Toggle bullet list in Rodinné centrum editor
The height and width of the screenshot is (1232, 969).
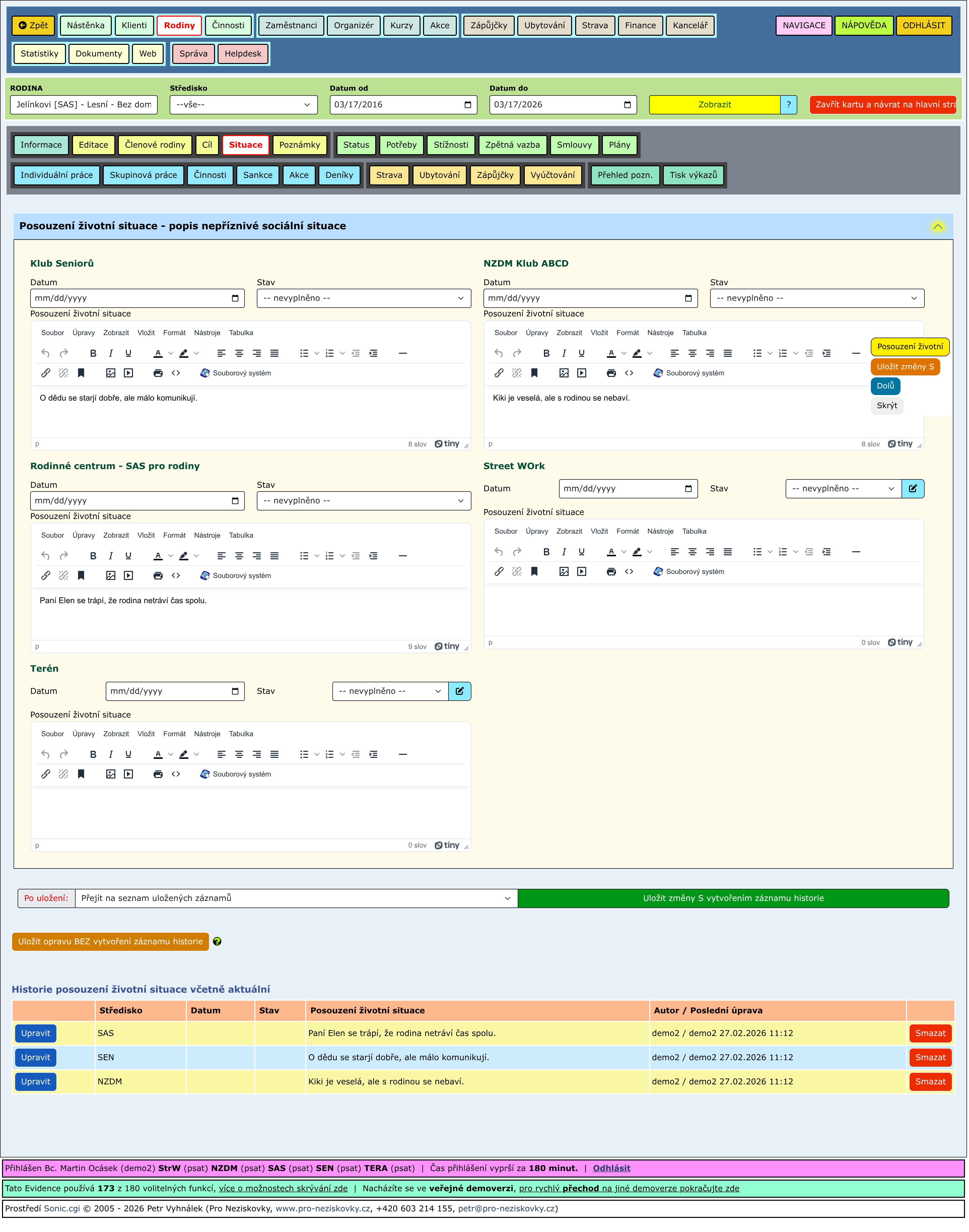[x=304, y=556]
